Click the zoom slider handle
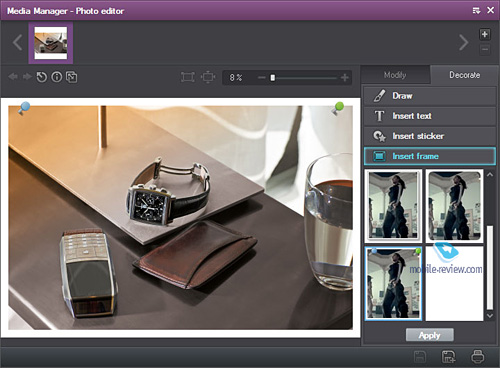This screenshot has width=500, height=368. coord(273,78)
